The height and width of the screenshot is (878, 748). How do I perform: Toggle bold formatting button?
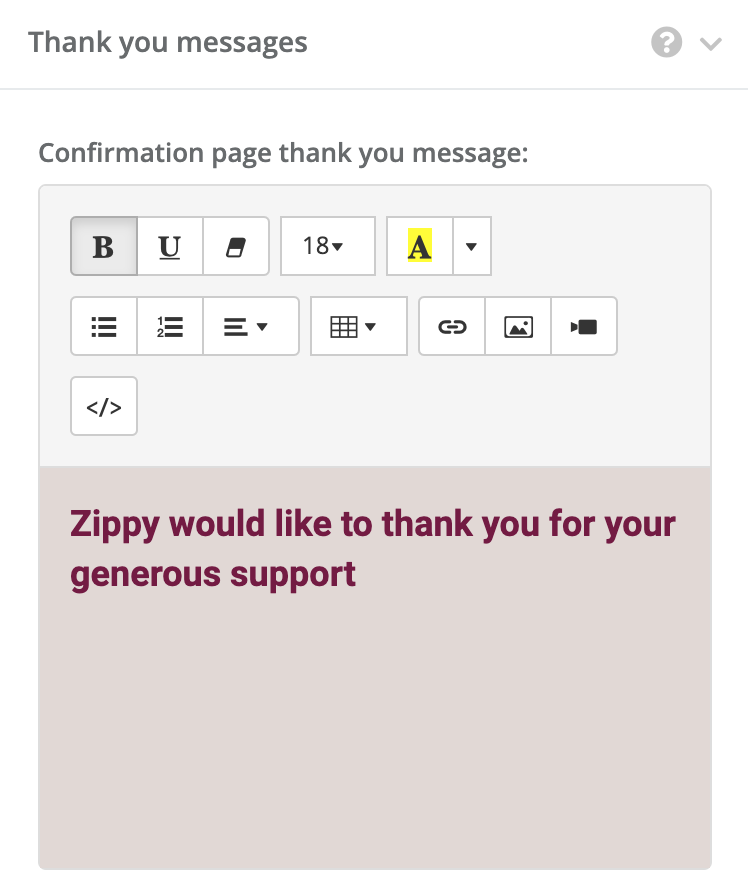tap(104, 246)
